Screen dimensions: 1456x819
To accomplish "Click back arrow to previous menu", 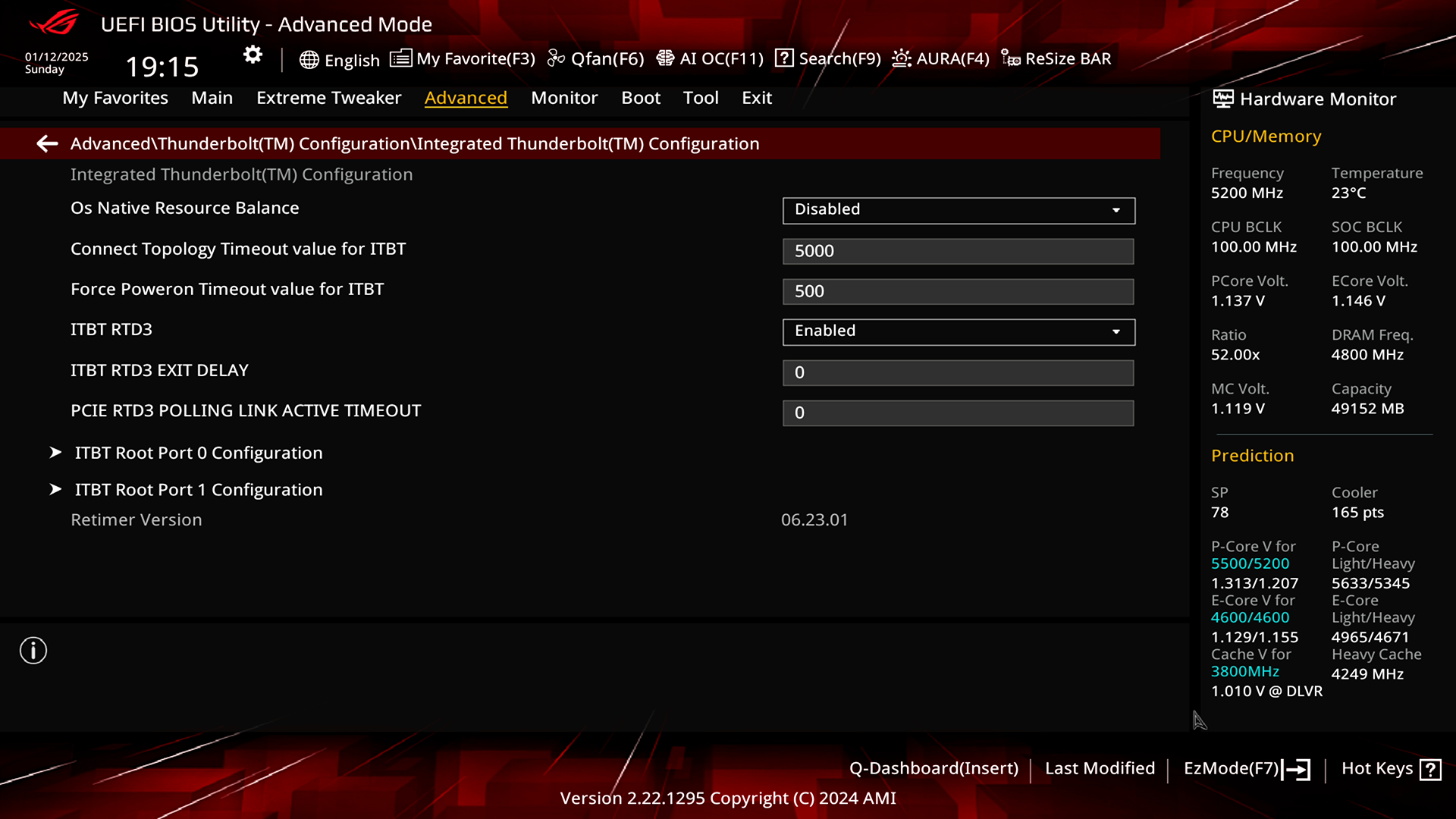I will click(x=46, y=143).
